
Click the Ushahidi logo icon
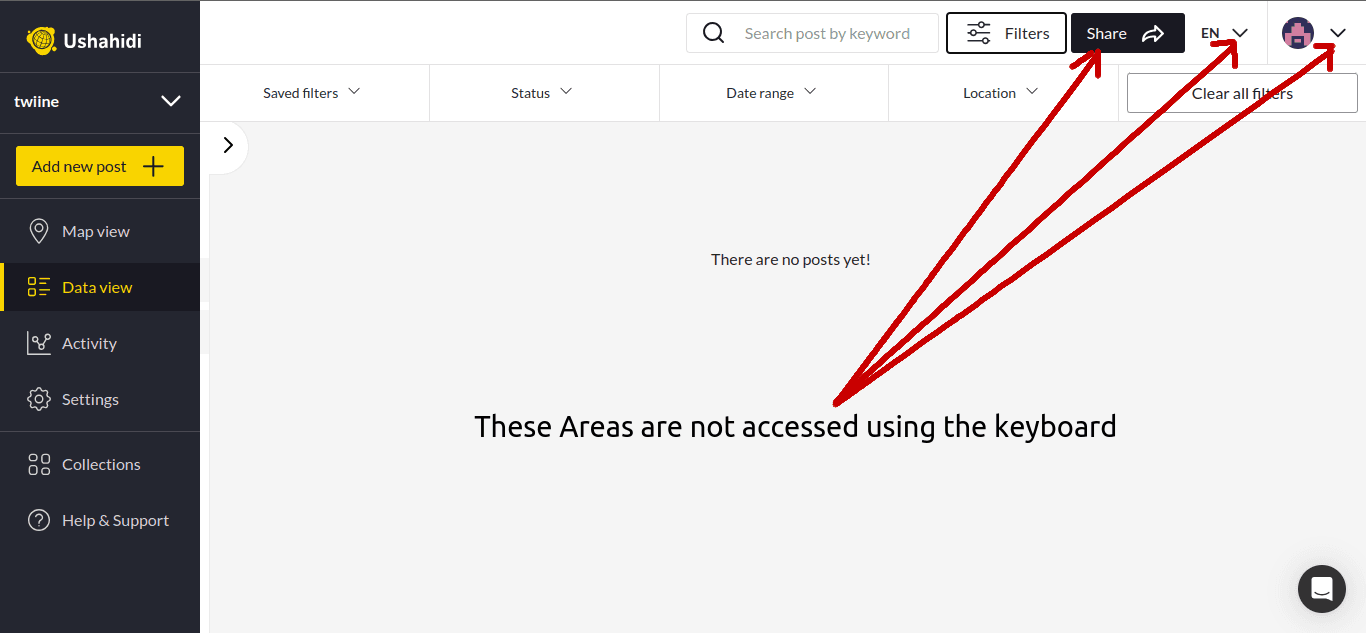coord(41,40)
